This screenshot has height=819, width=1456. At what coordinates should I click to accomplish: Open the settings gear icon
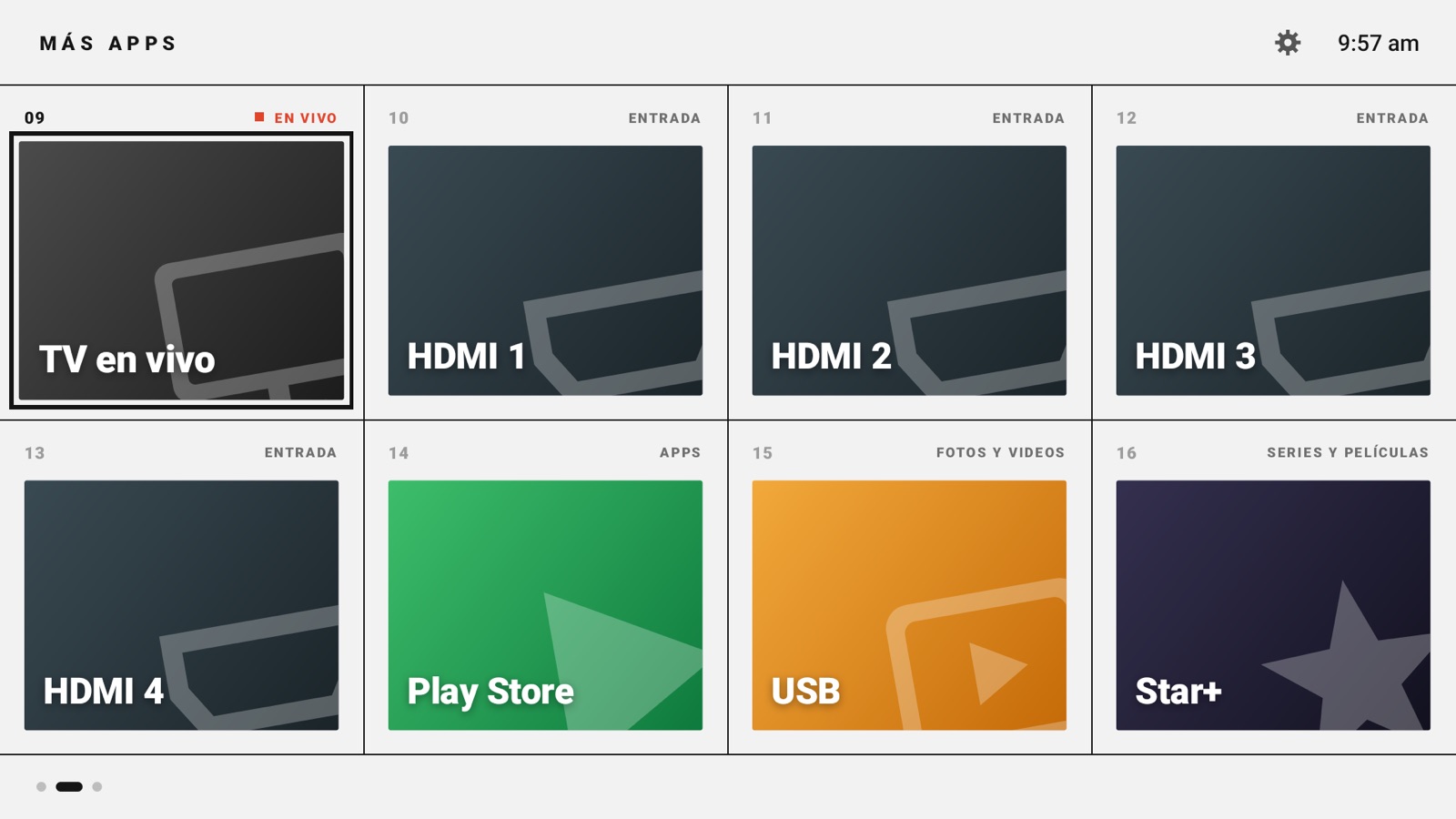click(x=1288, y=43)
